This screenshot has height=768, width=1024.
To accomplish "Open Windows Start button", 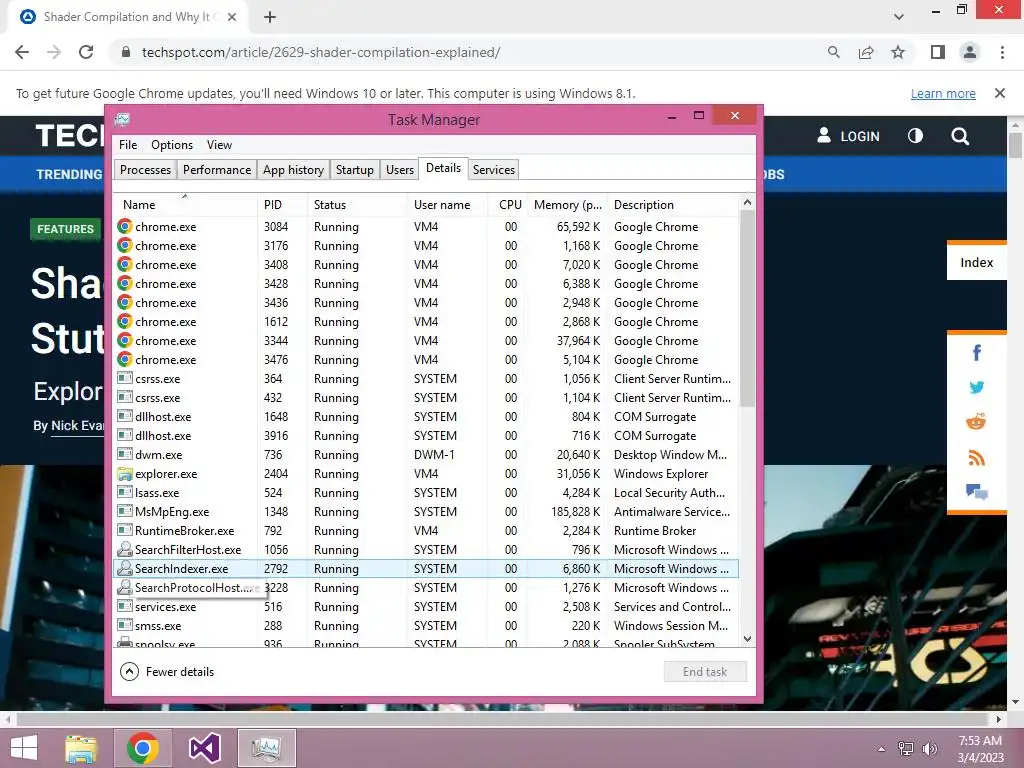I will (x=24, y=748).
